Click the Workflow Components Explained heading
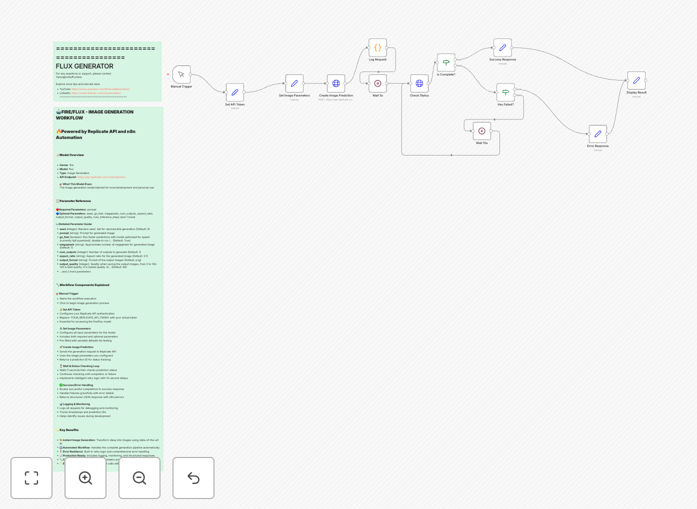 tap(84, 285)
